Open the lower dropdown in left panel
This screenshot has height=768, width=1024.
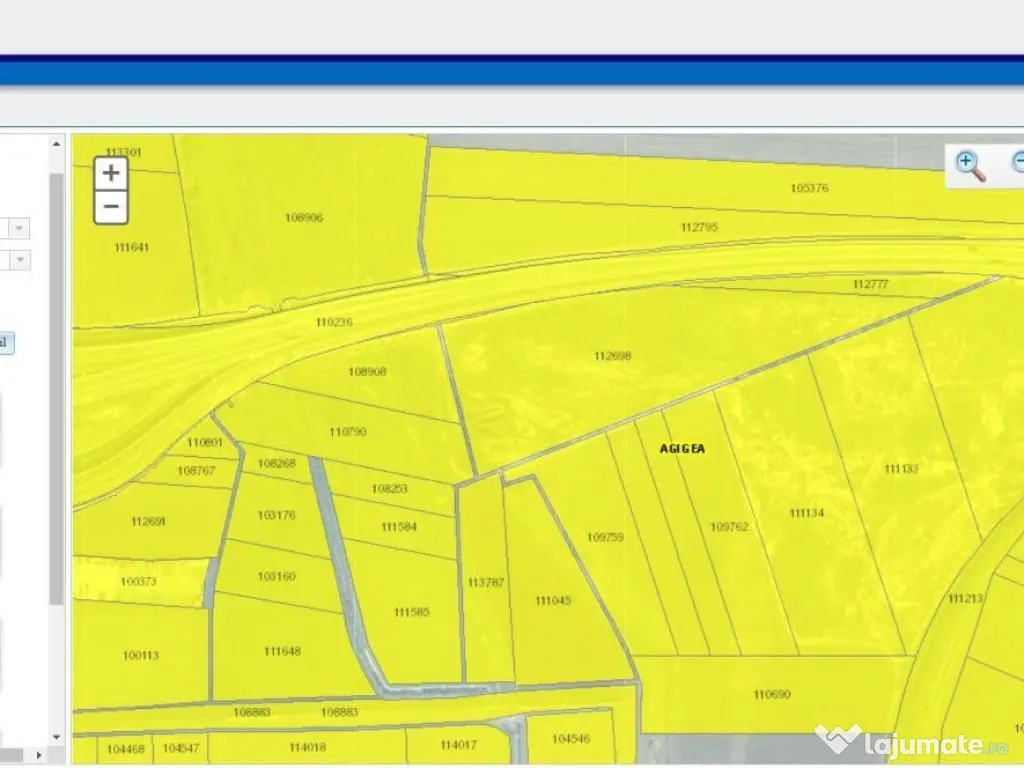[x=20, y=260]
